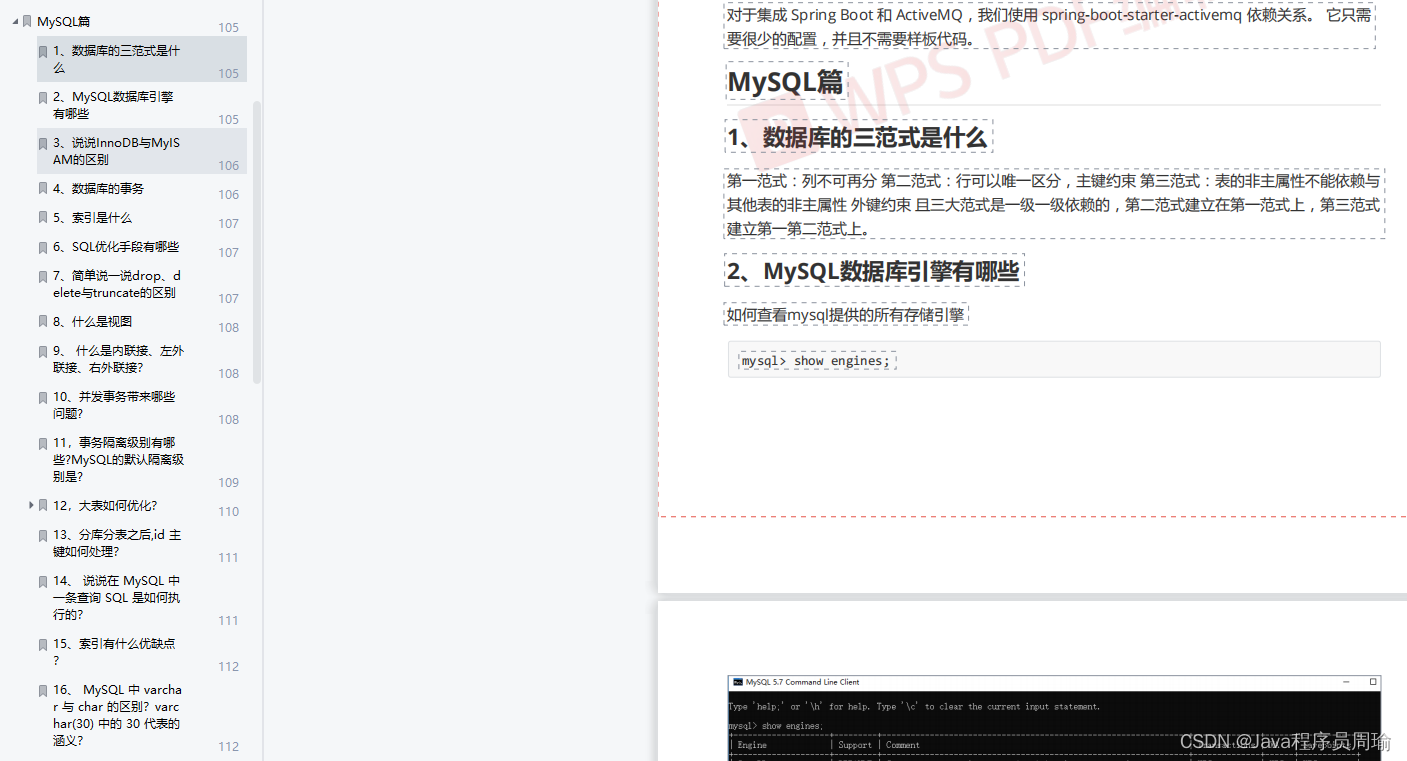Click bookmark icon beside 10、并发事务
This screenshot has height=761, width=1407.
coord(43,397)
